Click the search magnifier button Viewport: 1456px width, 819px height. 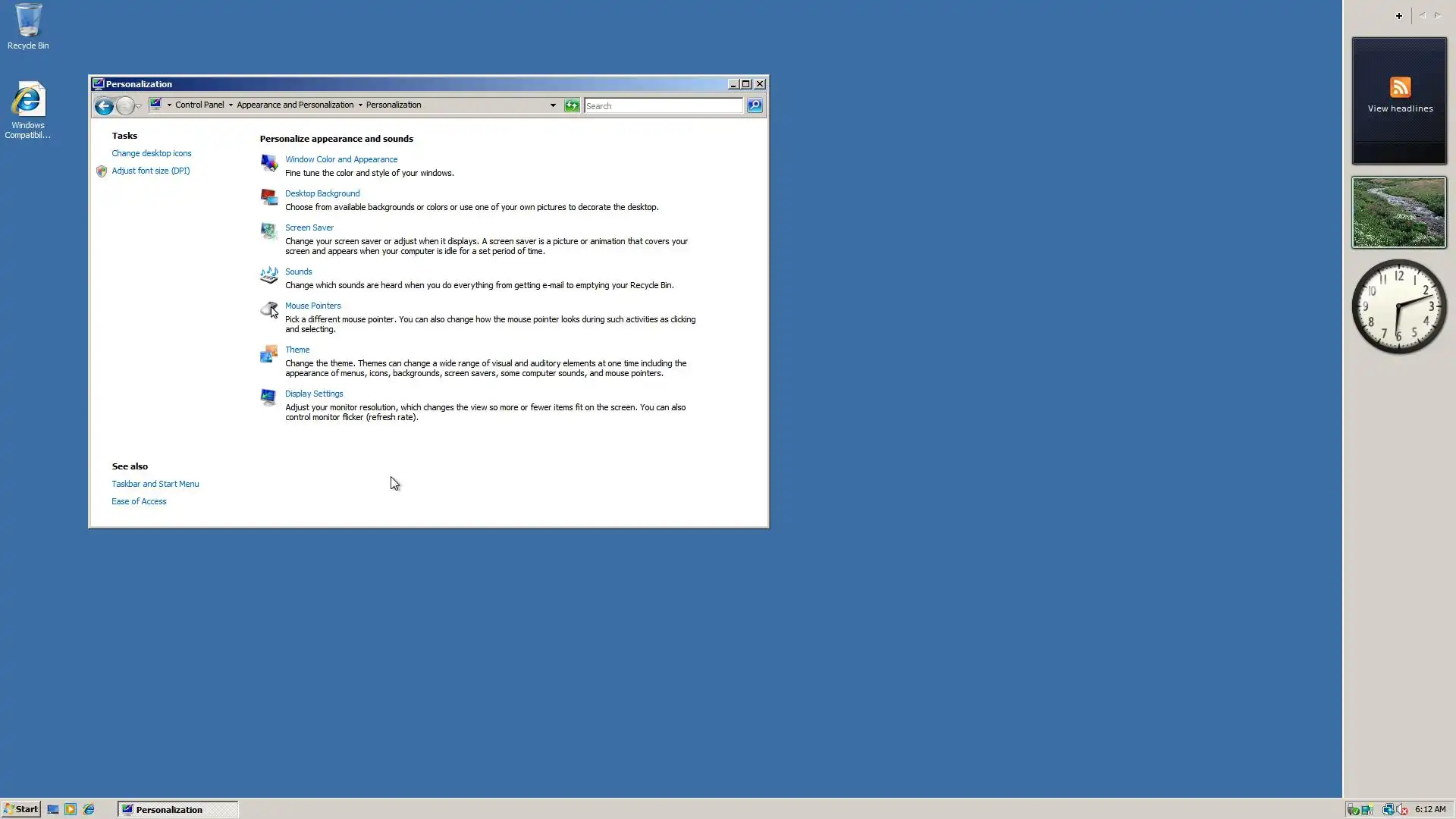click(x=755, y=105)
